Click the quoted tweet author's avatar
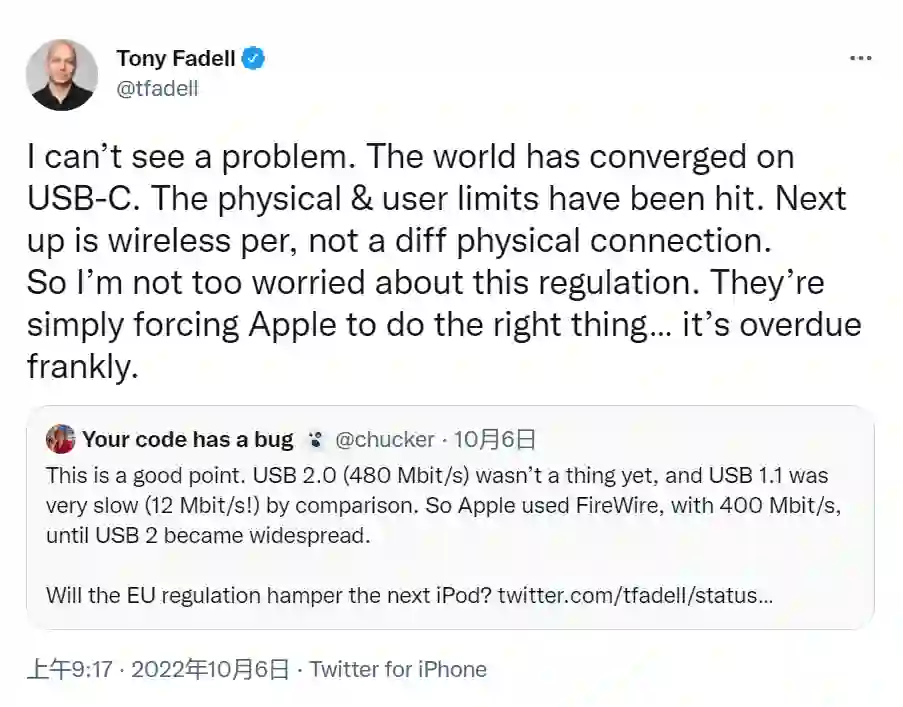This screenshot has width=903, height=707. [x=61, y=439]
